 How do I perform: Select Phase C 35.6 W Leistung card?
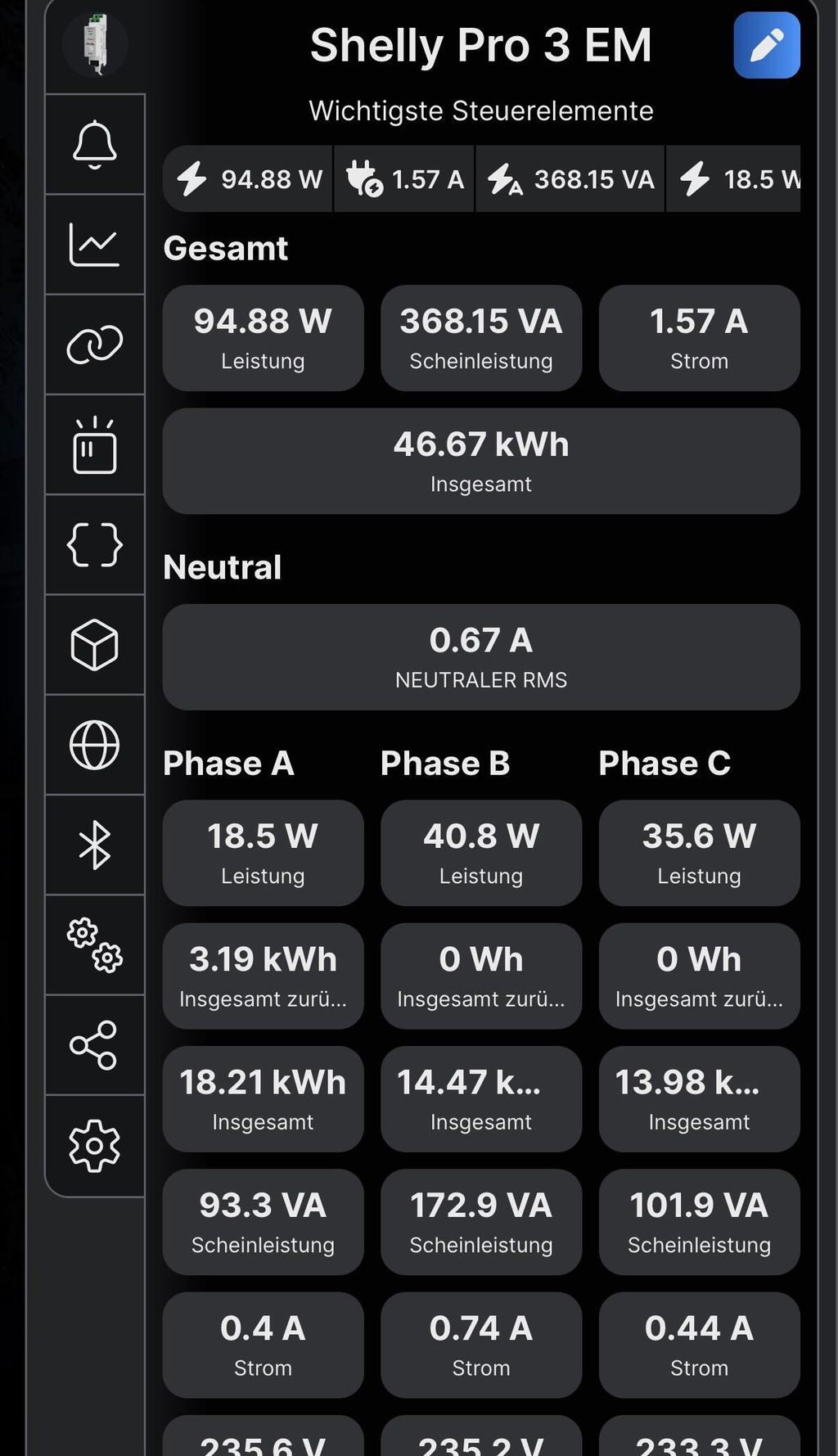click(700, 853)
